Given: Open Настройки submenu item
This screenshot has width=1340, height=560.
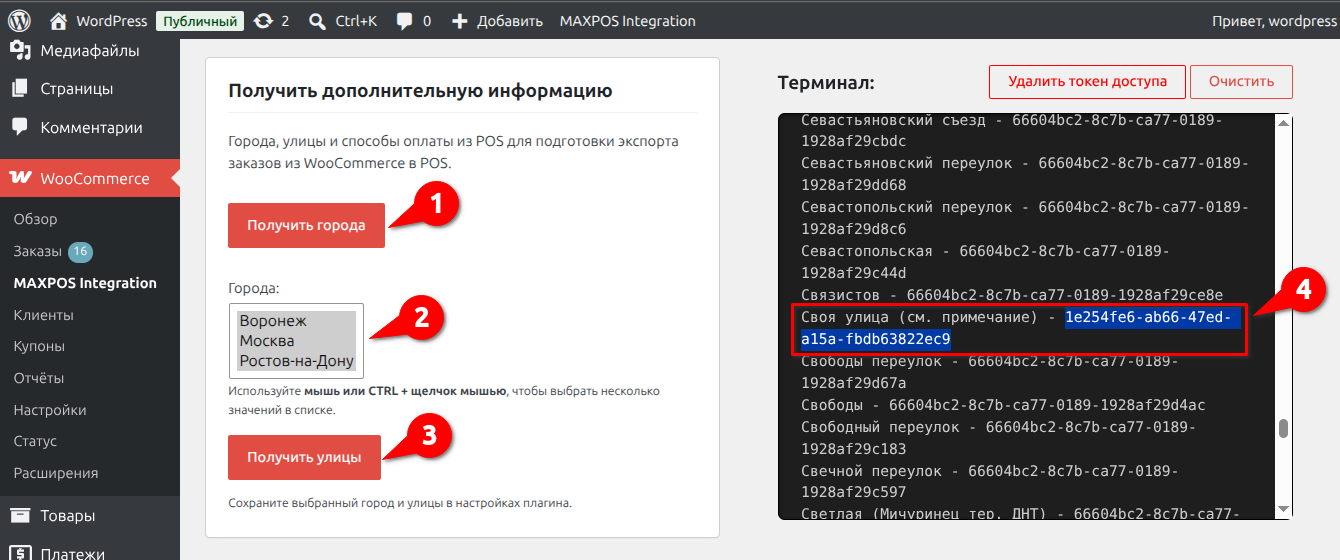Looking at the screenshot, I should click(49, 410).
